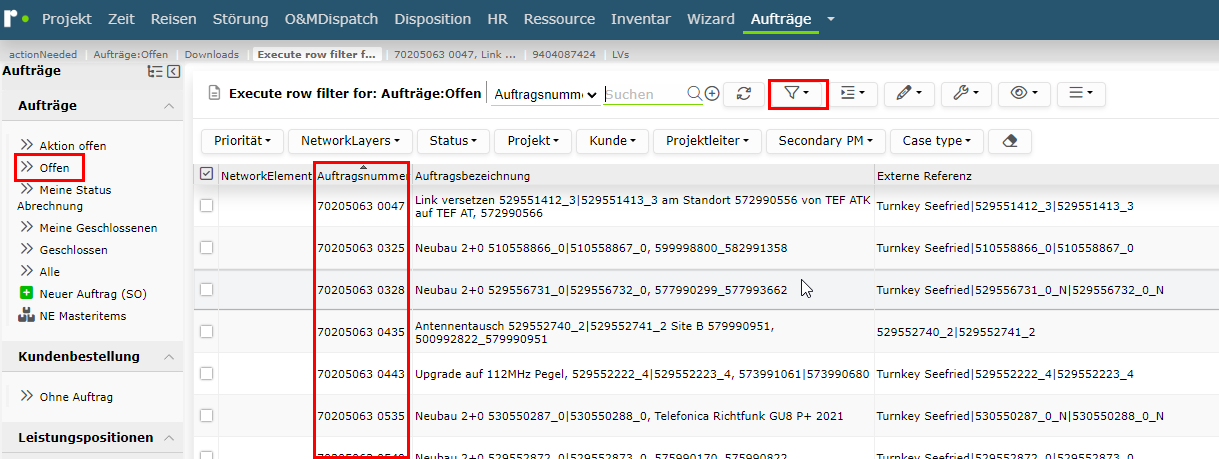Click the magnifier search icon

[694, 93]
